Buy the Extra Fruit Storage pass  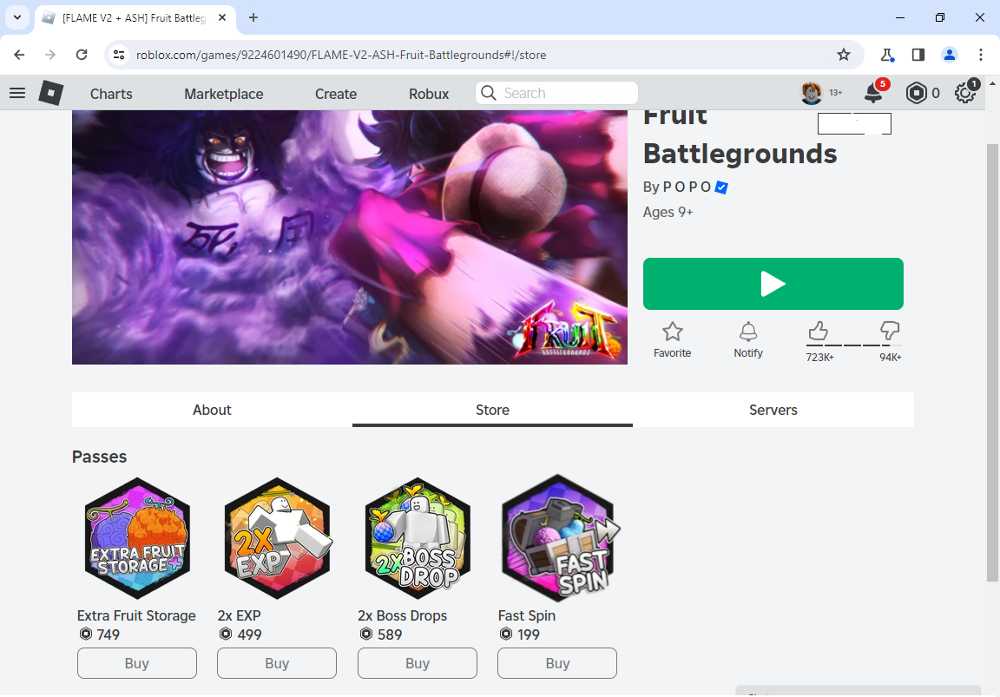pos(137,663)
